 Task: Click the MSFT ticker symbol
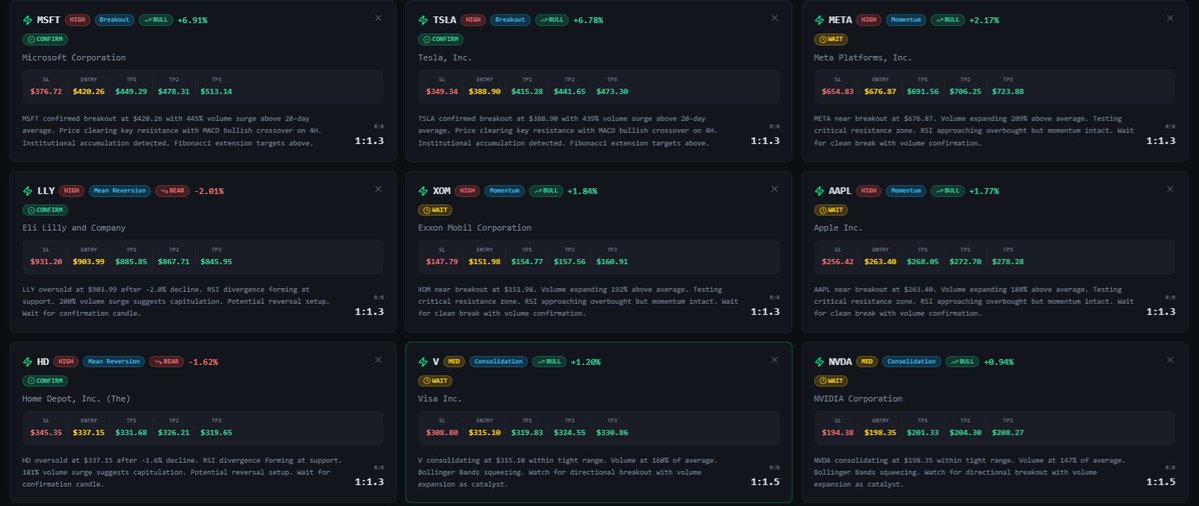point(48,20)
